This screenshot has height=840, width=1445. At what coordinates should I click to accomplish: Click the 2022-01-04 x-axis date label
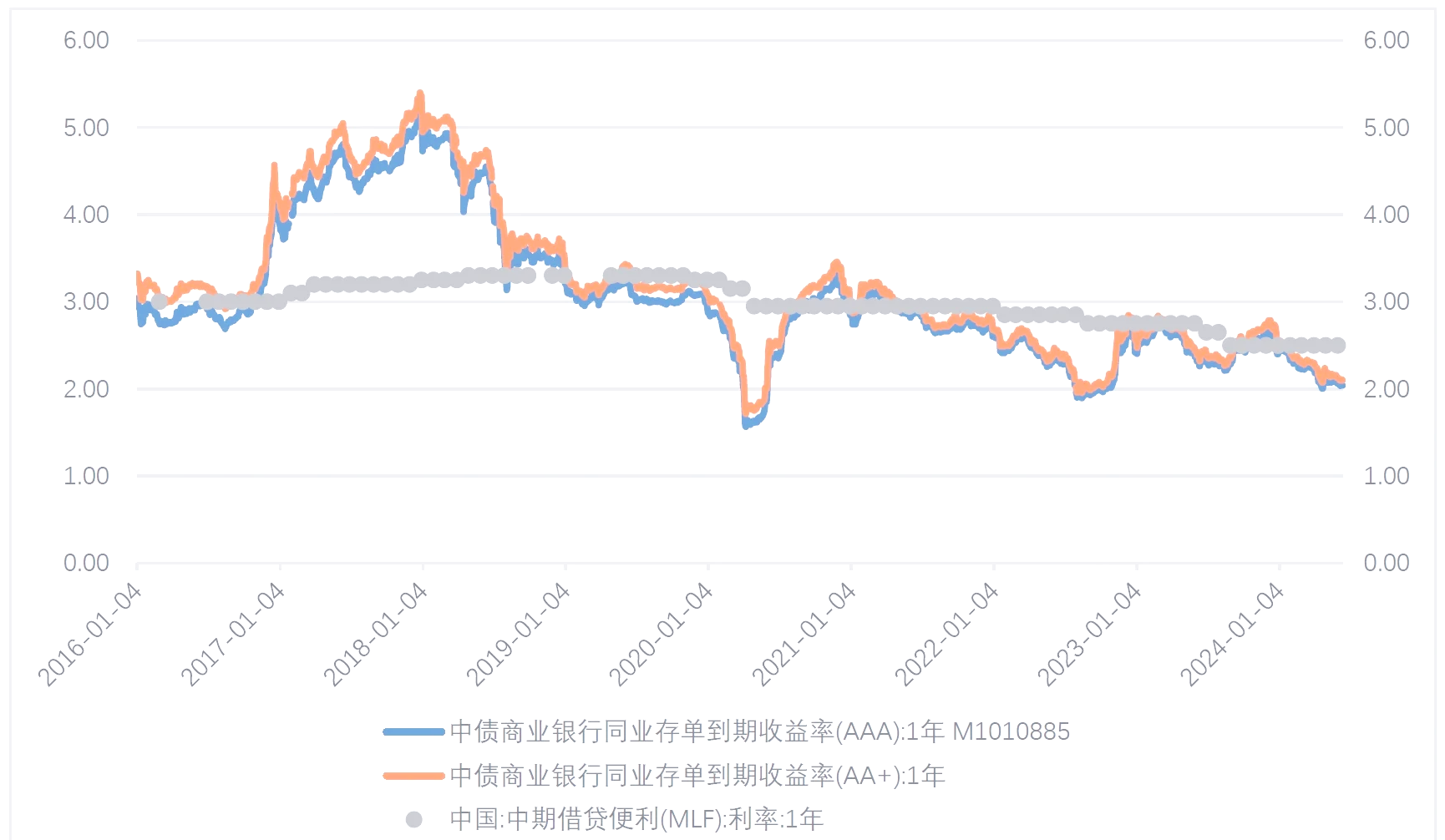pyautogui.click(x=947, y=635)
